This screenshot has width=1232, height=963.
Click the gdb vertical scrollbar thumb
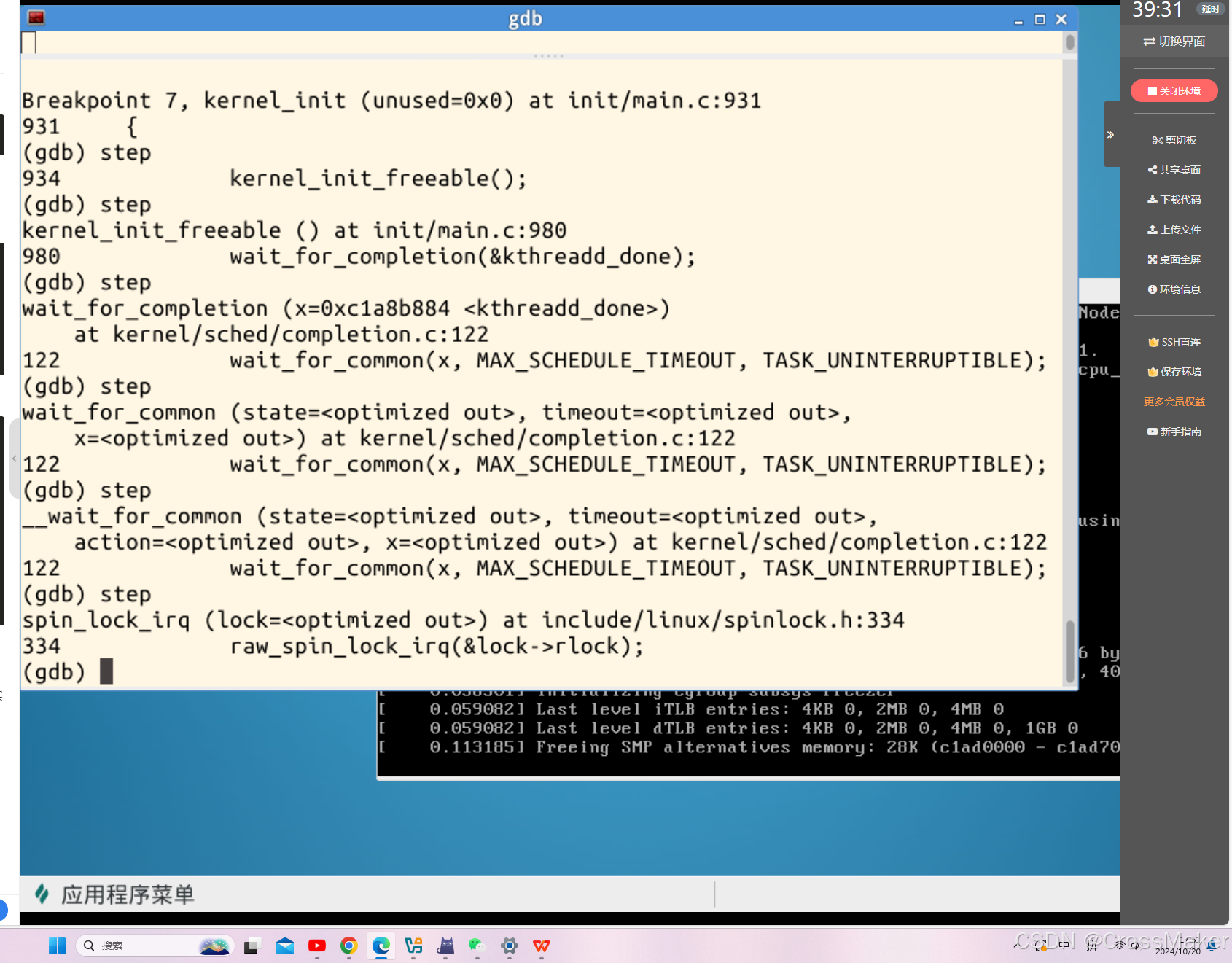[x=1069, y=650]
